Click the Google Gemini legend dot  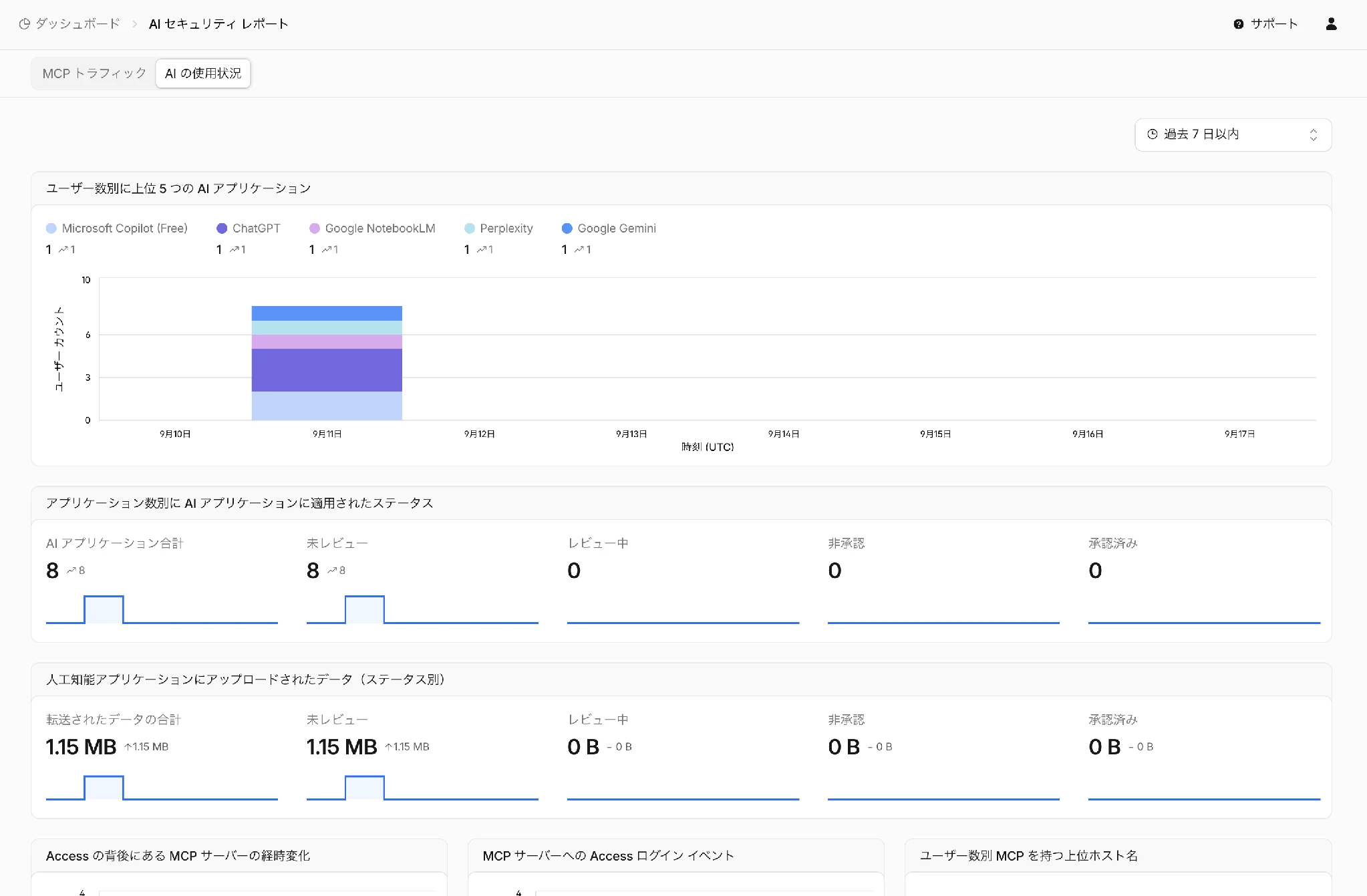point(567,229)
